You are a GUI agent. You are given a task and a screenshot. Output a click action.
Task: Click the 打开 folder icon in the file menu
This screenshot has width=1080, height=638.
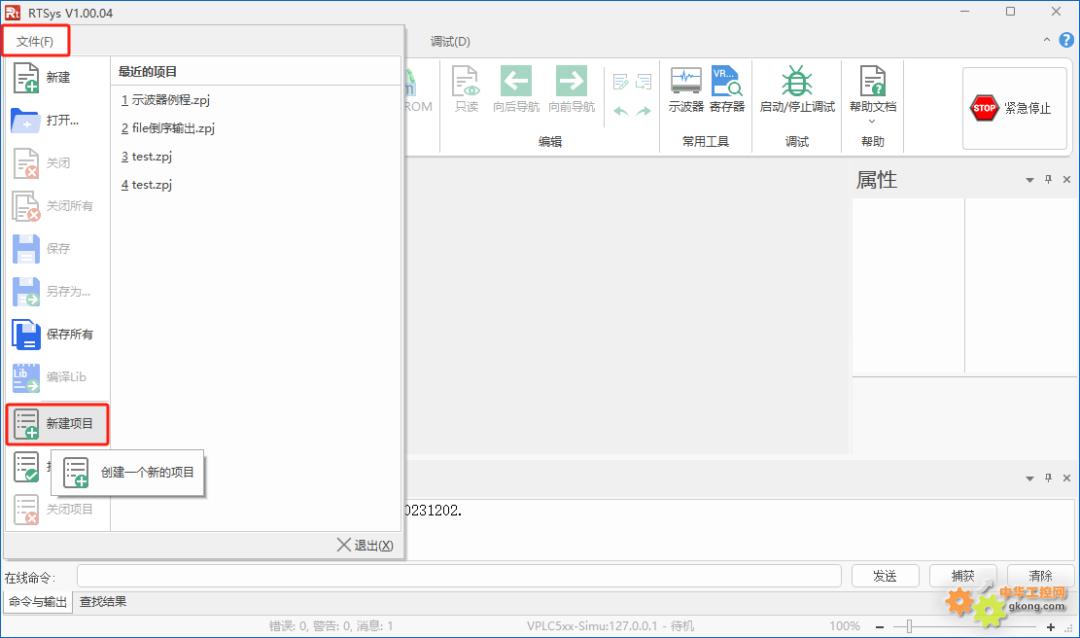click(x=25, y=121)
